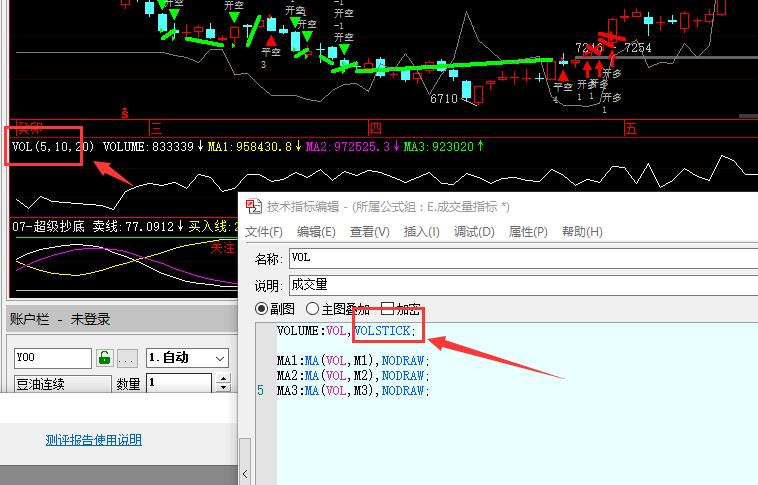Click the 卖线:77.0912 value label

pyautogui.click(x=133, y=226)
